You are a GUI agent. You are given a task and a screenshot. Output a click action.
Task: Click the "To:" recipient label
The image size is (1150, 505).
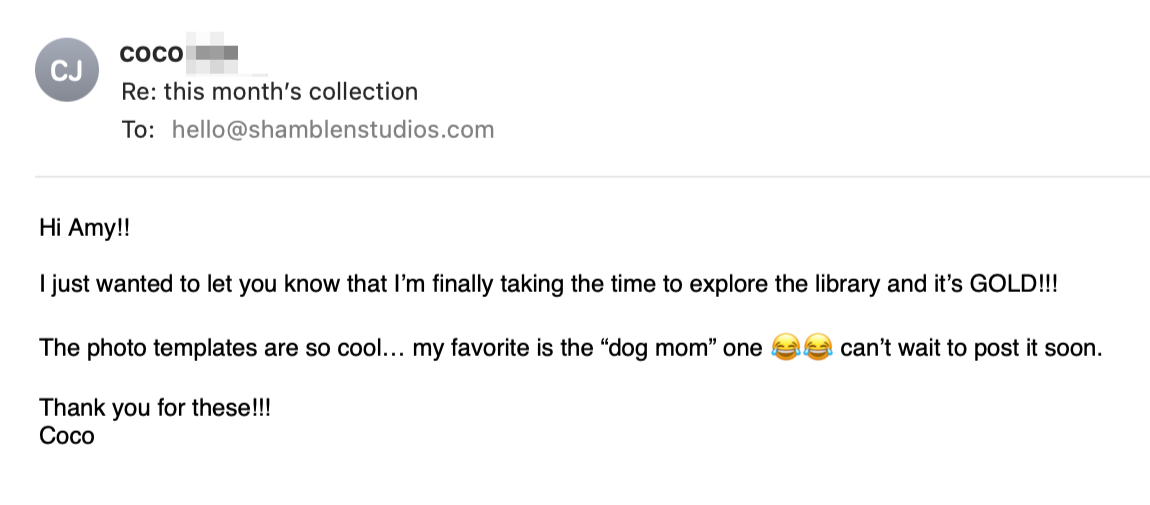point(138,130)
